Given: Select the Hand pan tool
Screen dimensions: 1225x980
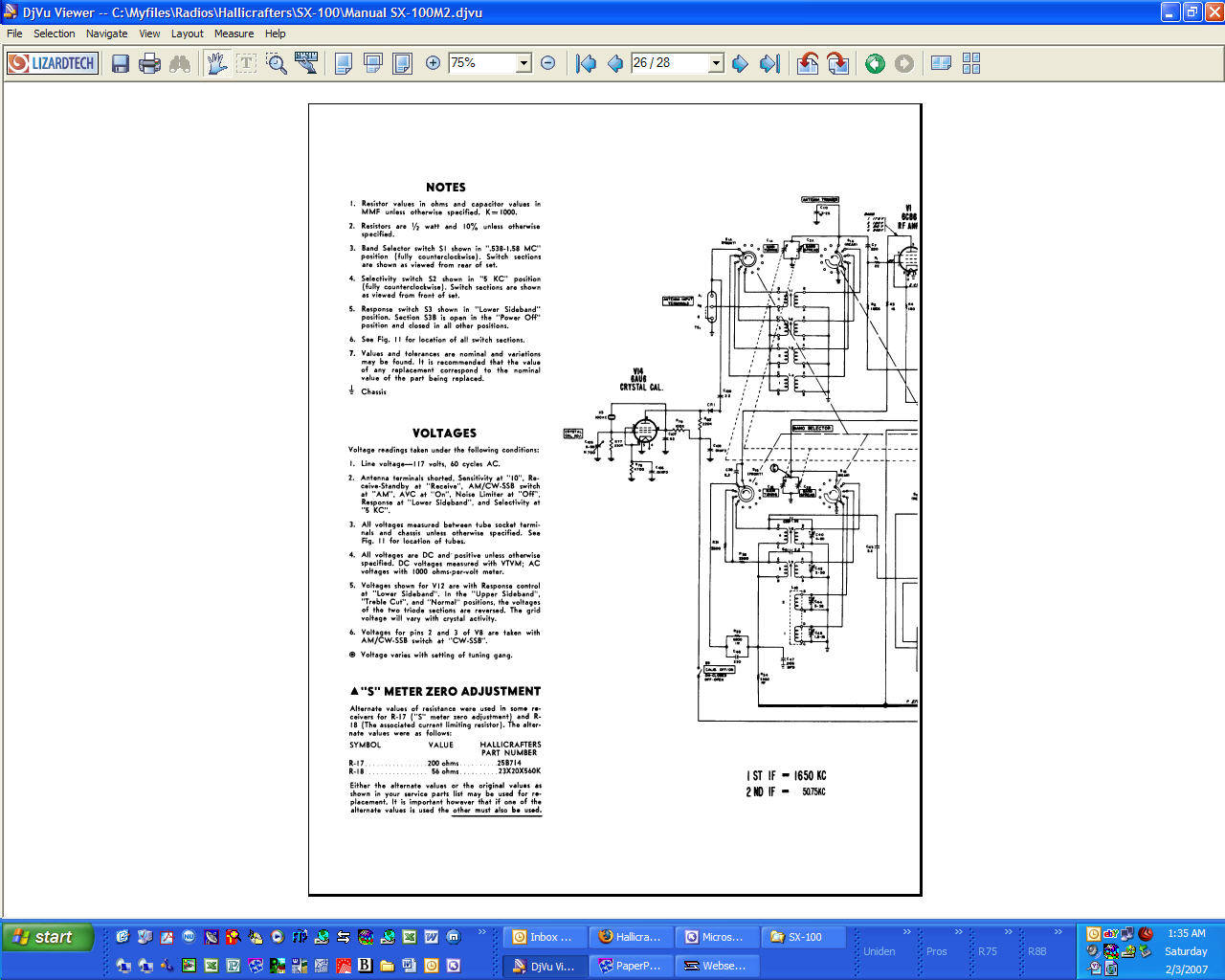Looking at the screenshot, I should coord(217,63).
